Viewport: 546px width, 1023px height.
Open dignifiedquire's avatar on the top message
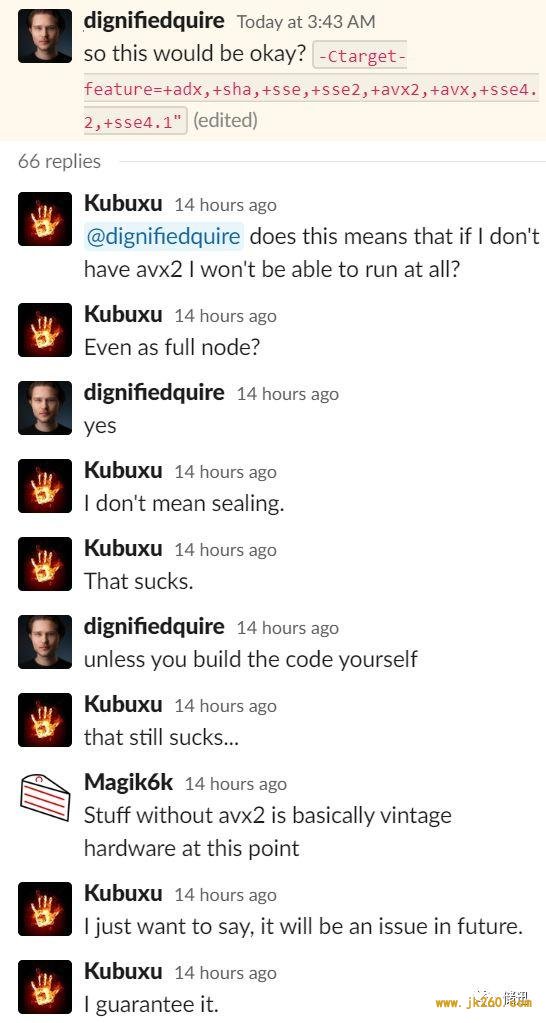[45, 36]
